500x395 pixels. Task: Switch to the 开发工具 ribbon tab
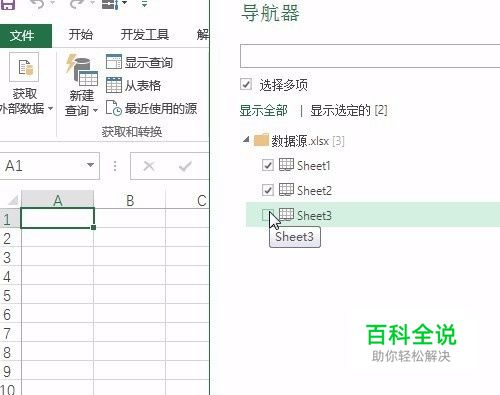point(145,35)
